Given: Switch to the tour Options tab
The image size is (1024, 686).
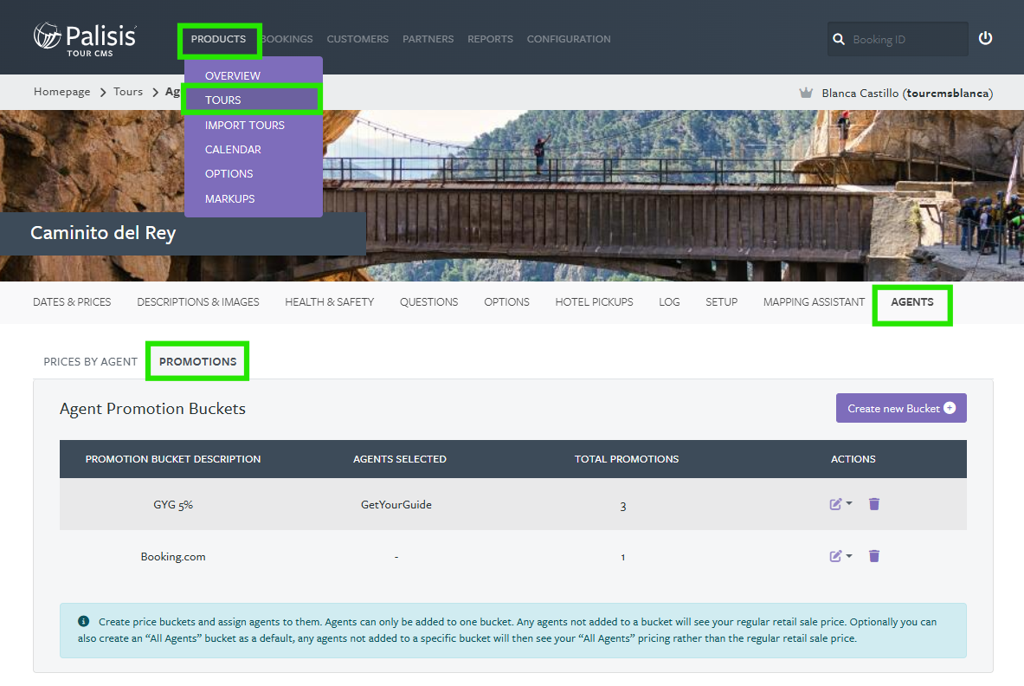Looking at the screenshot, I should (506, 302).
